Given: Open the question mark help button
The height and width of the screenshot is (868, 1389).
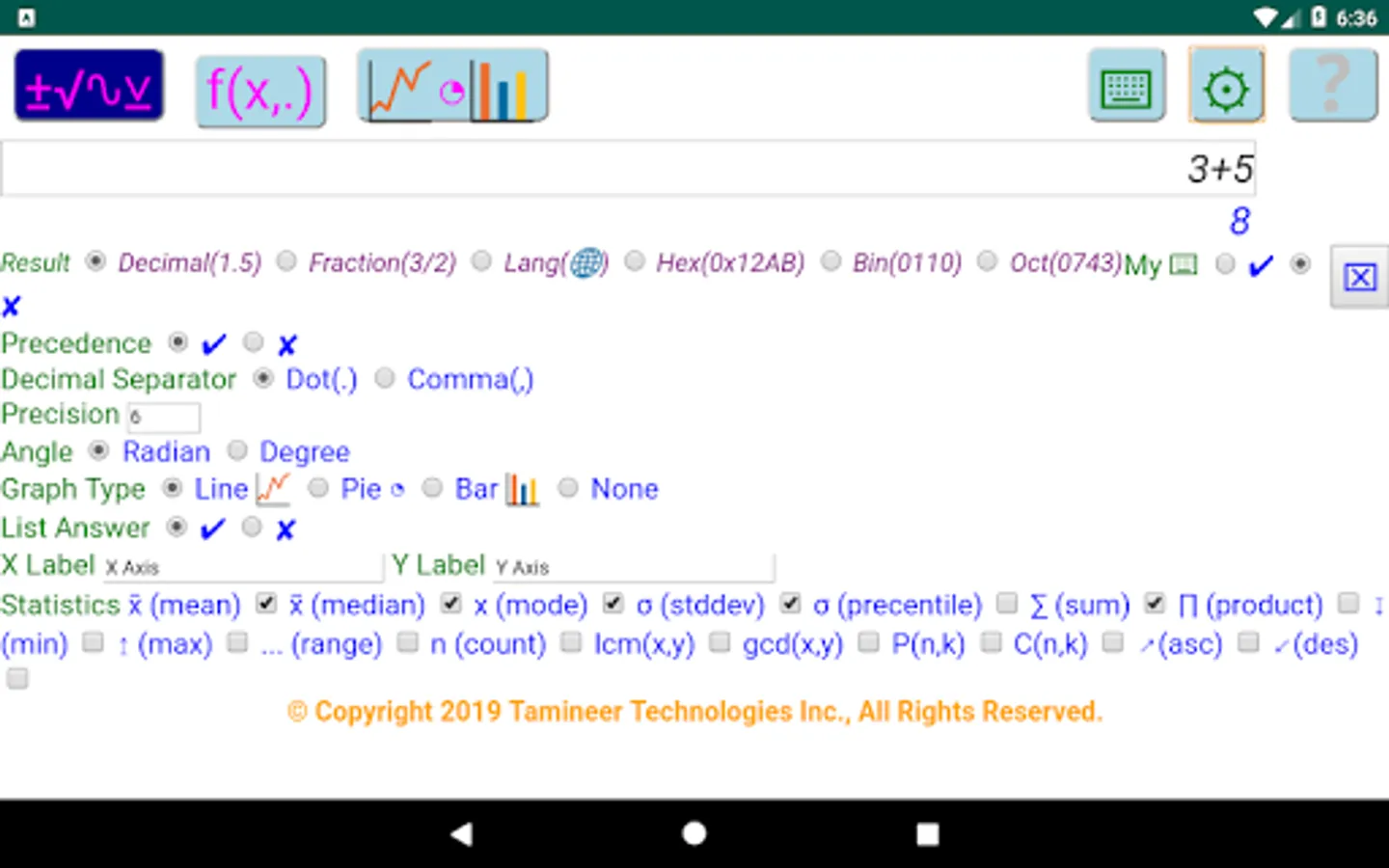Looking at the screenshot, I should click(1333, 86).
